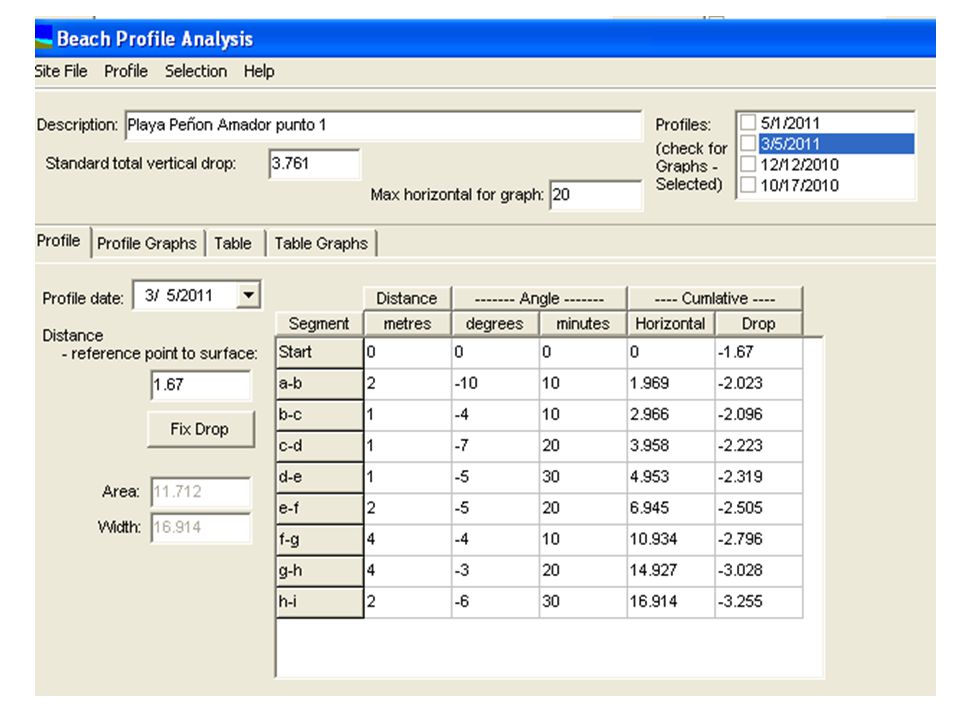The width and height of the screenshot is (960, 720).
Task: Select the e-f segment row header
Action: point(320,508)
